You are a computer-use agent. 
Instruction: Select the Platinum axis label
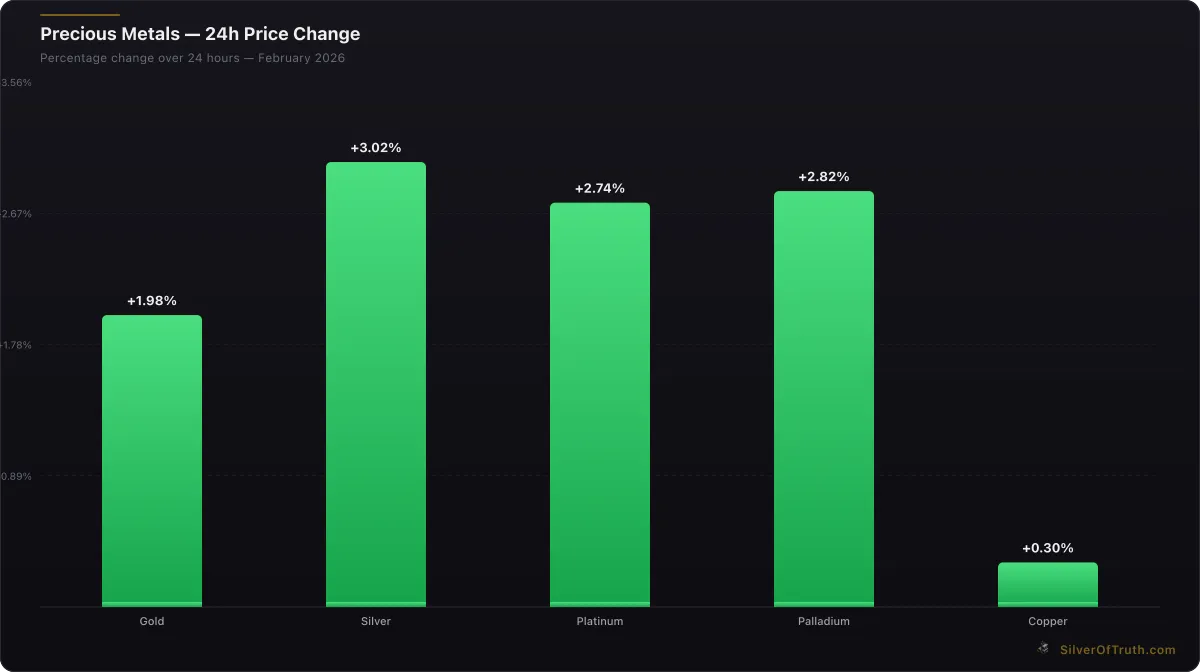600,621
